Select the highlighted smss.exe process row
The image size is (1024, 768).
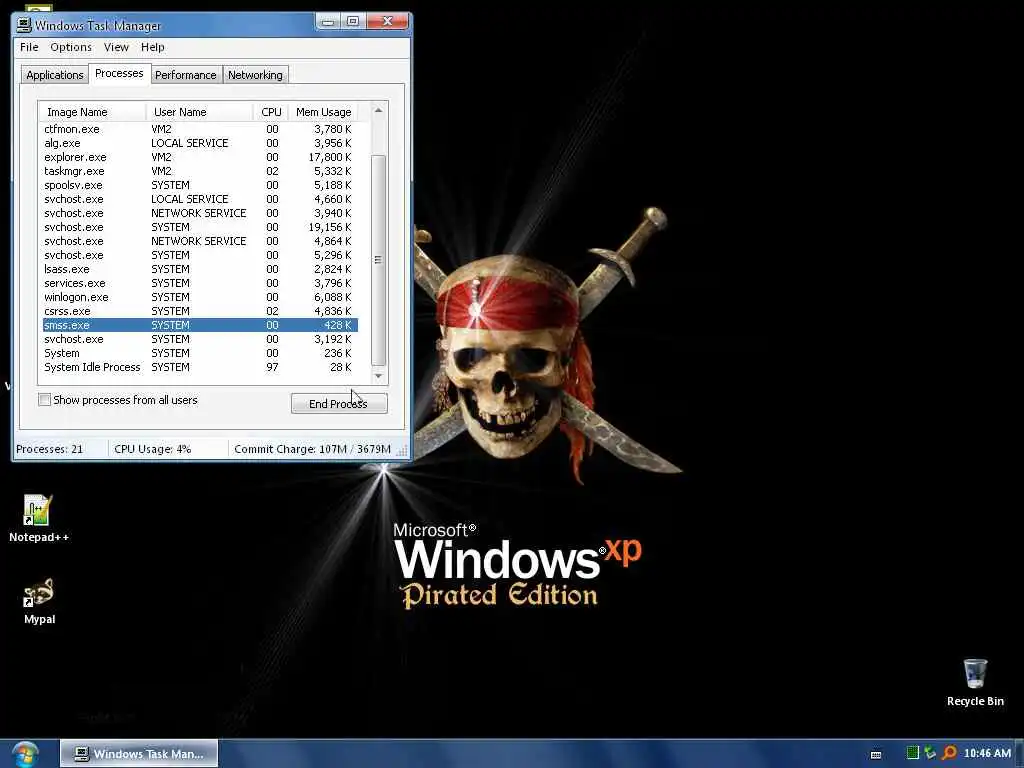[x=200, y=325]
